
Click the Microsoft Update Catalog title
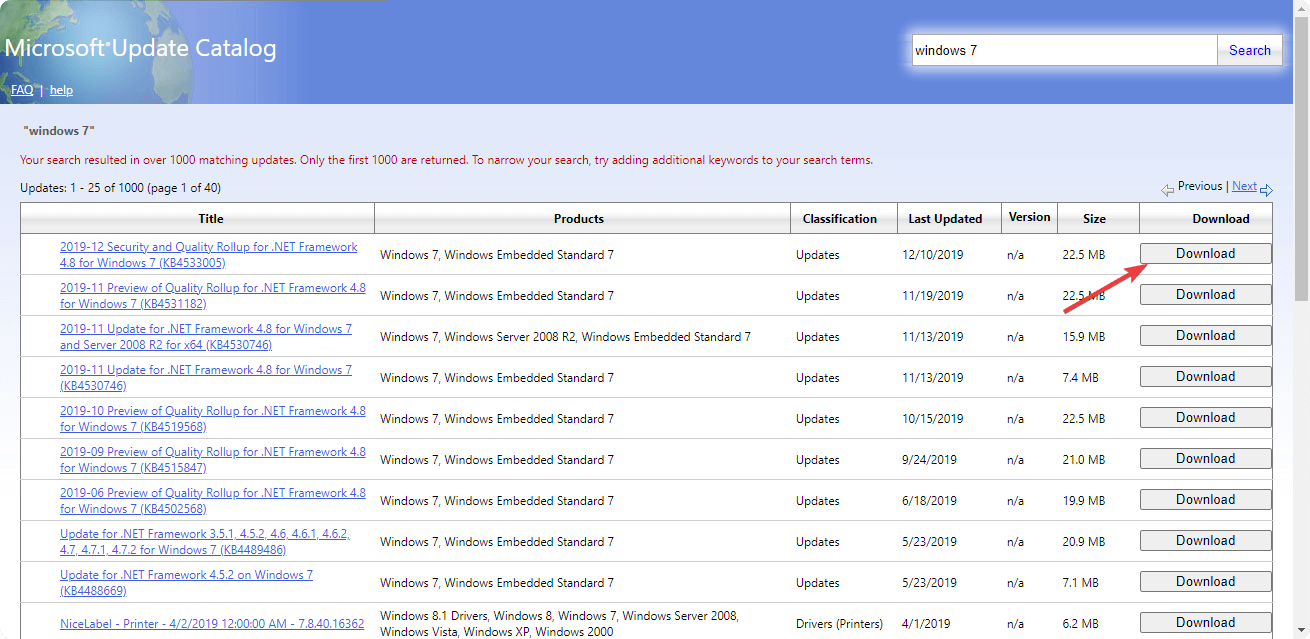coord(141,48)
